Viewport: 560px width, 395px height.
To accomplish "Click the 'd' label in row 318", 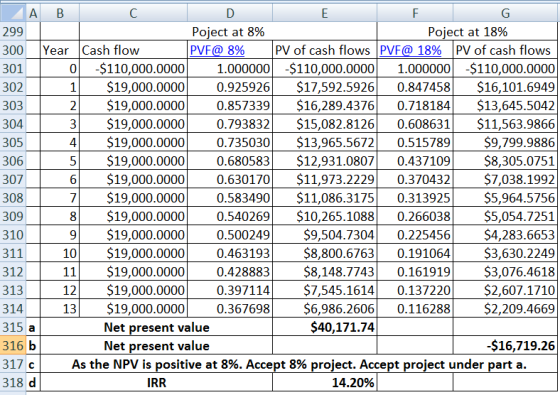I will pyautogui.click(x=33, y=382).
